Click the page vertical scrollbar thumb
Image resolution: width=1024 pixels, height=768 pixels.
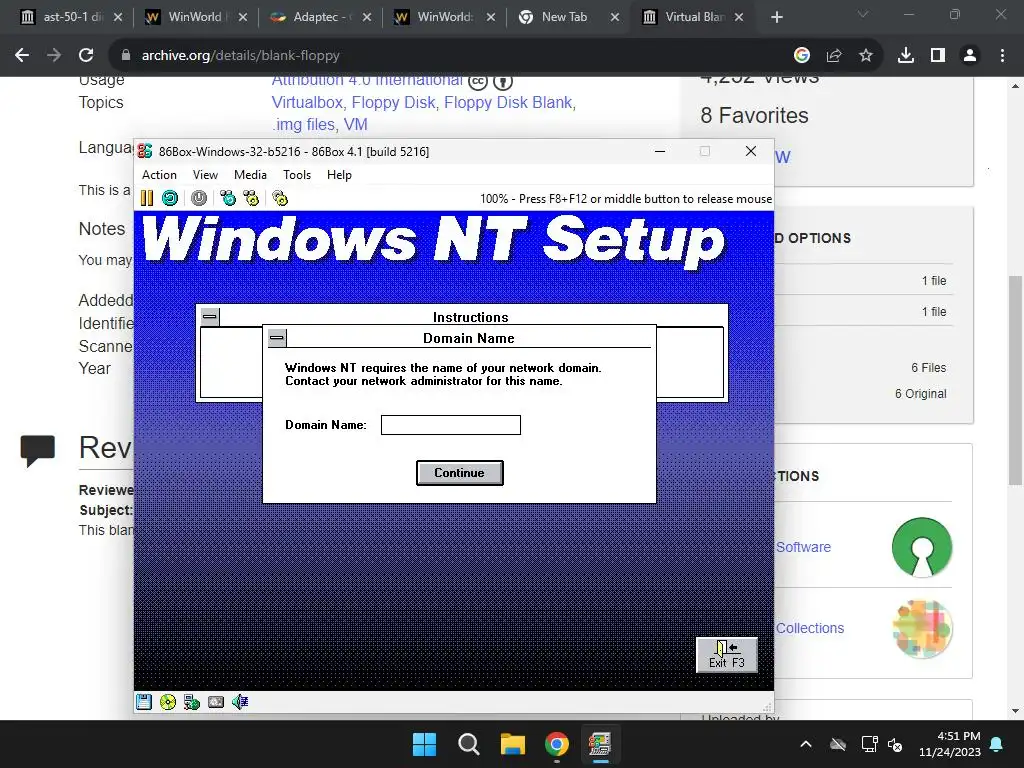1015,380
